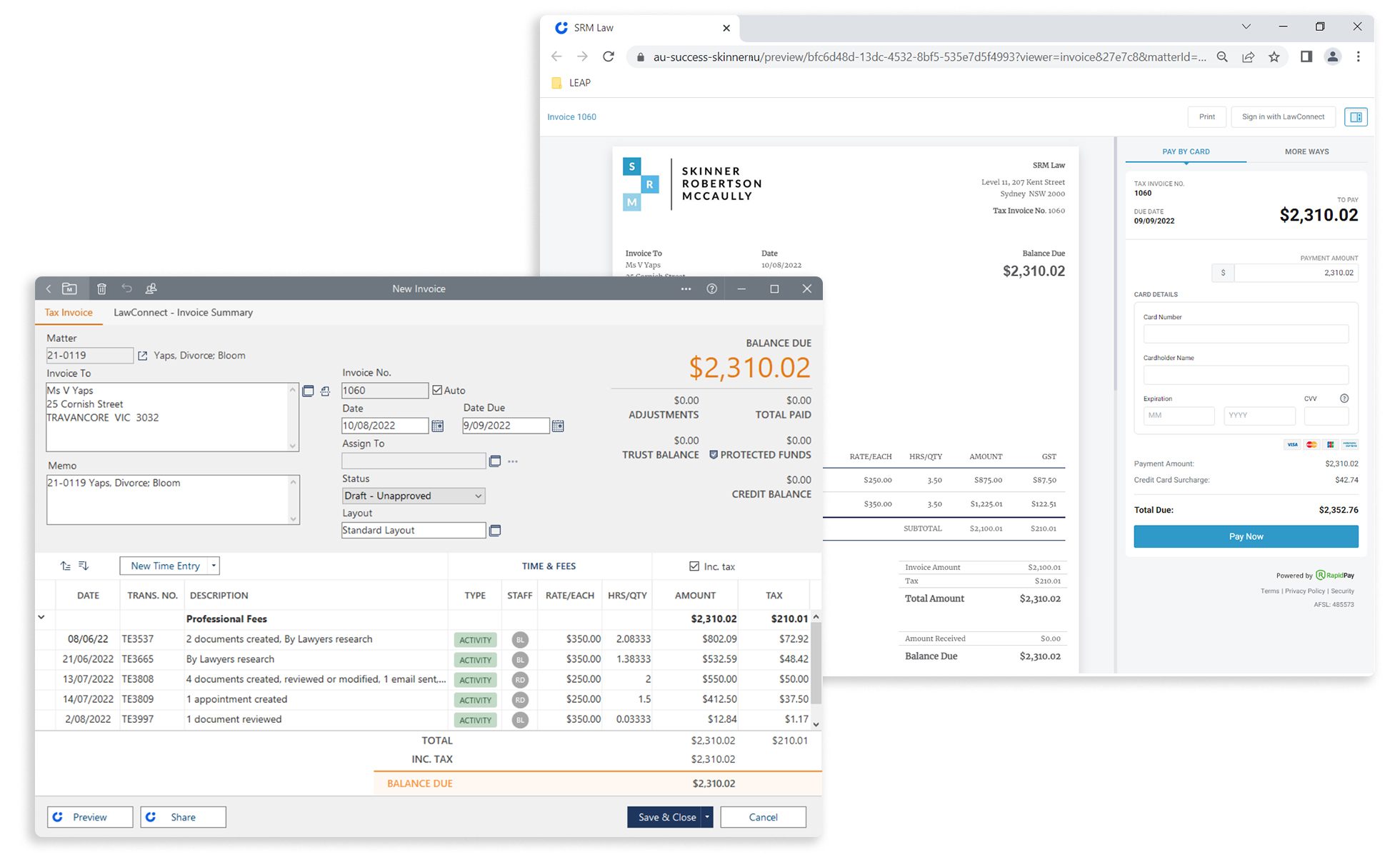
Task: Open the Invoice 1060 link
Action: tap(571, 117)
